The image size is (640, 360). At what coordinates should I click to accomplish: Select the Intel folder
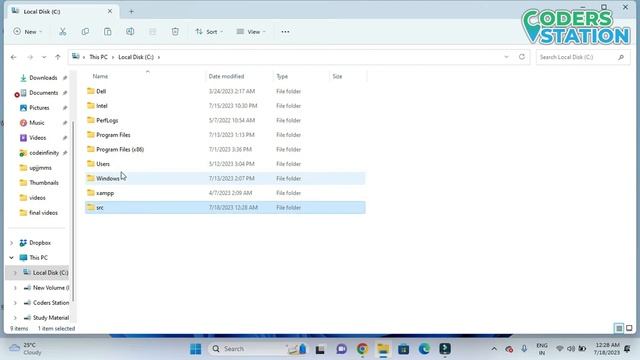tap(225, 106)
